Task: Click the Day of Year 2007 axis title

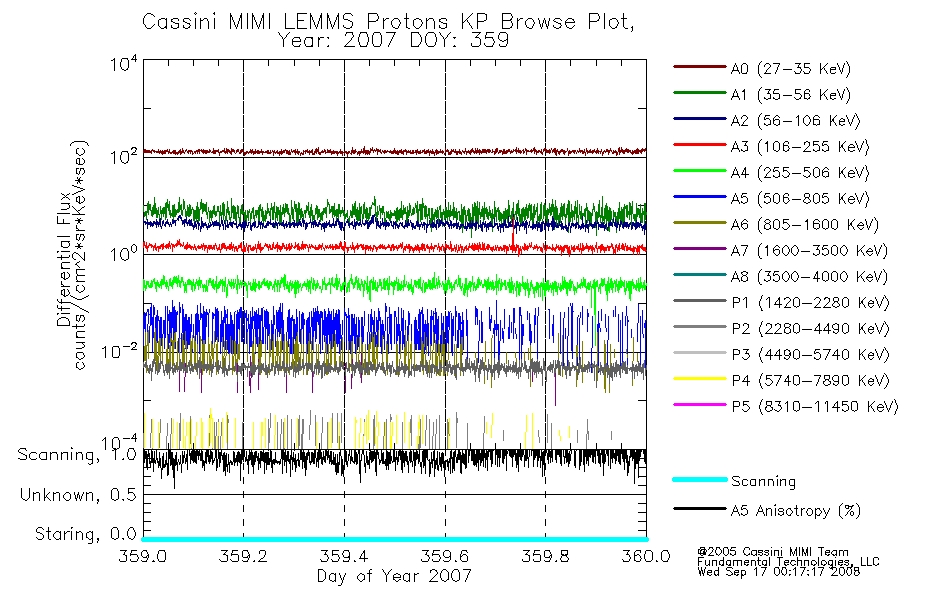Action: click(394, 576)
